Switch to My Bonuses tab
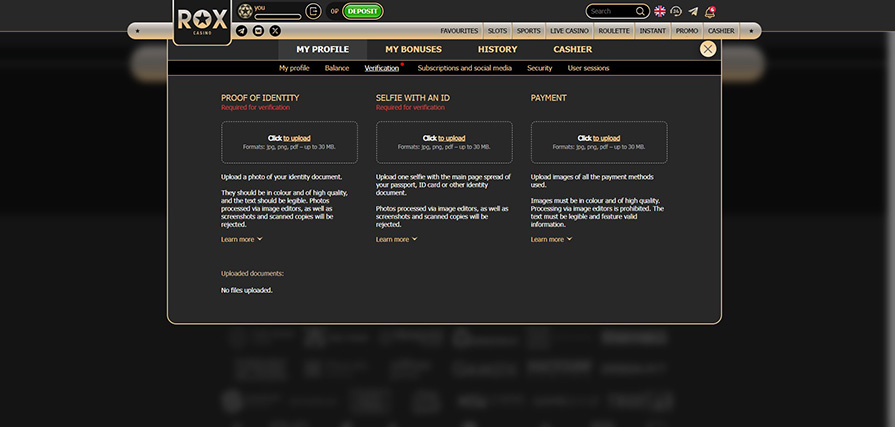This screenshot has height=427, width=895. click(x=413, y=50)
